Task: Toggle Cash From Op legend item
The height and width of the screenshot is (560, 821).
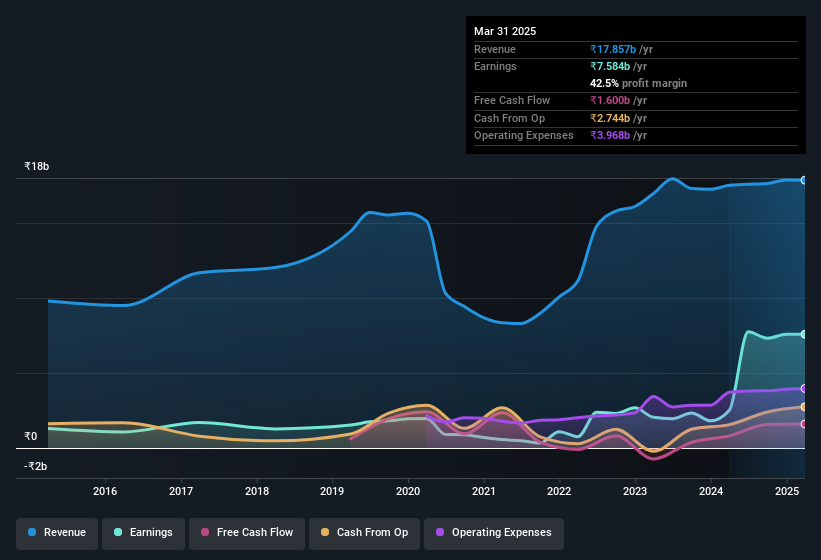Action: coord(364,533)
